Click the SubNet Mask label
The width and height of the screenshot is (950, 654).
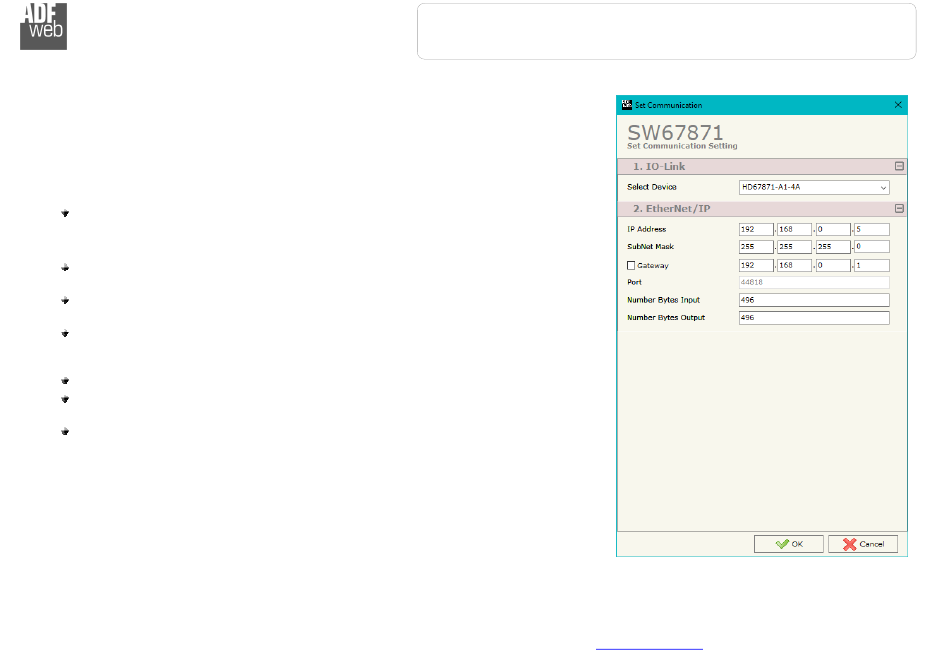[x=650, y=247]
